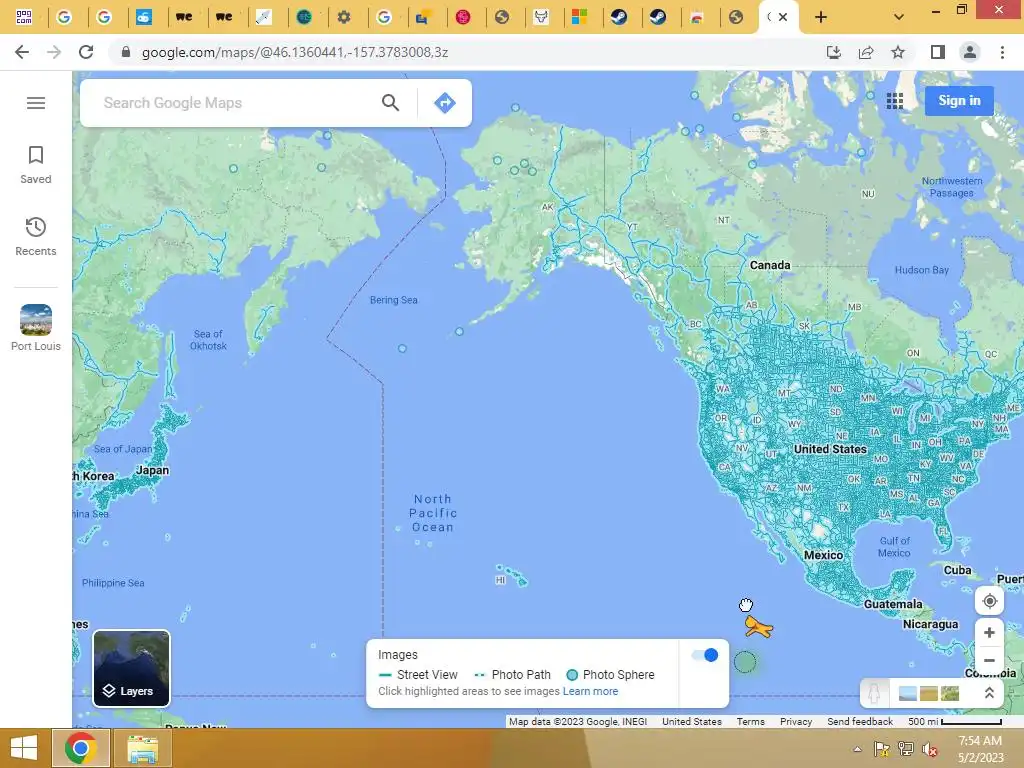Screen dimensions: 1024x768
Task: Reload the page
Action: pos(86,52)
